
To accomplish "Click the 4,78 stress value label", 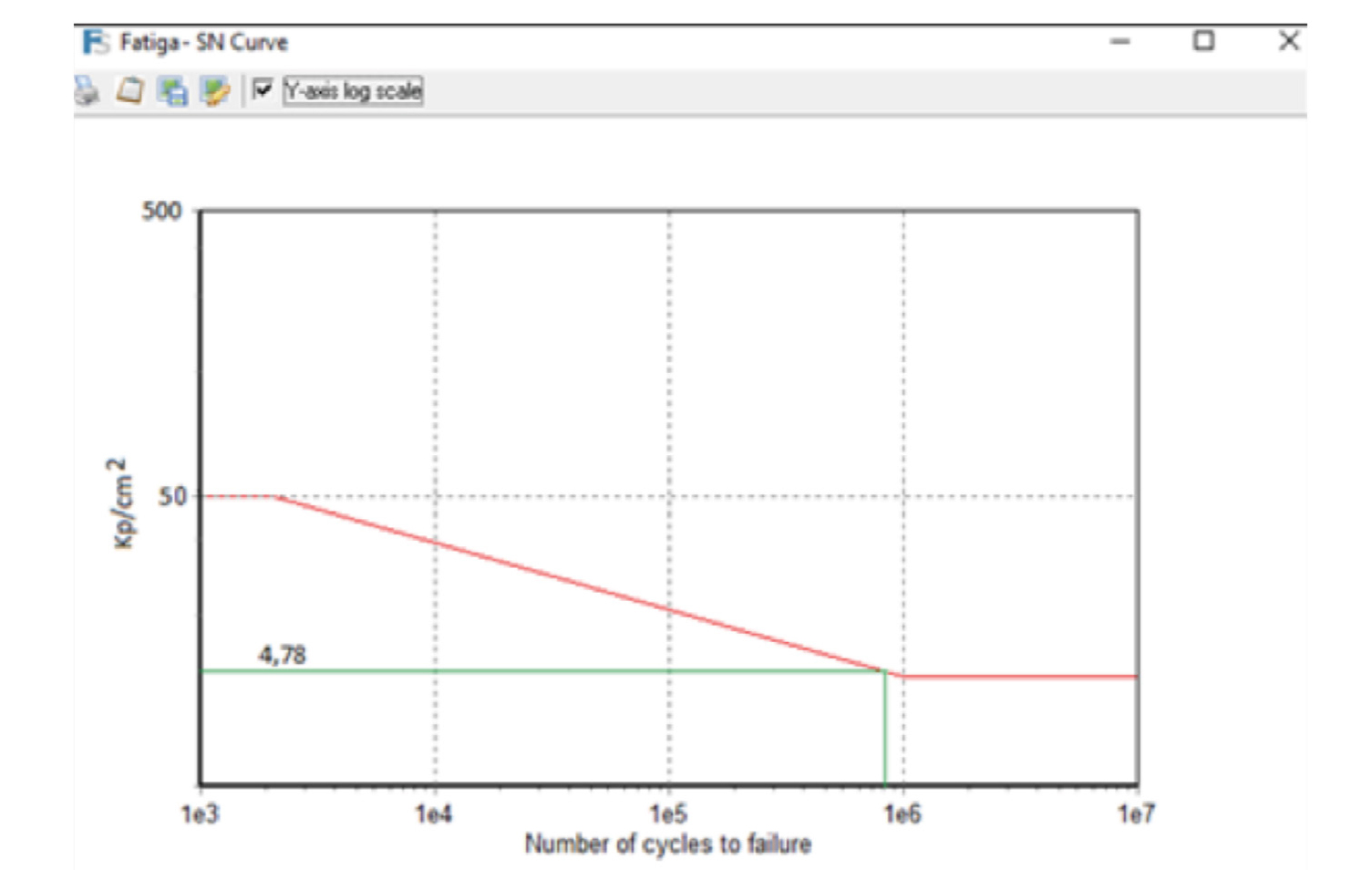I will pyautogui.click(x=283, y=655).
